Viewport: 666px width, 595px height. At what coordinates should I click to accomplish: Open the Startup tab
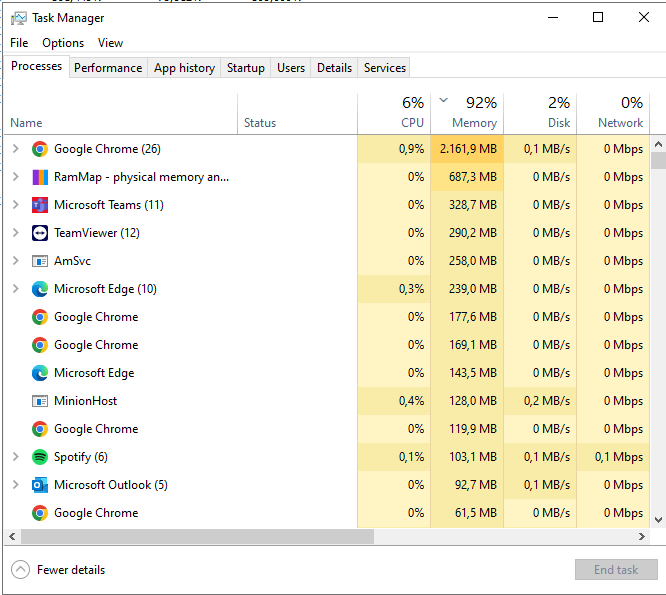click(246, 68)
